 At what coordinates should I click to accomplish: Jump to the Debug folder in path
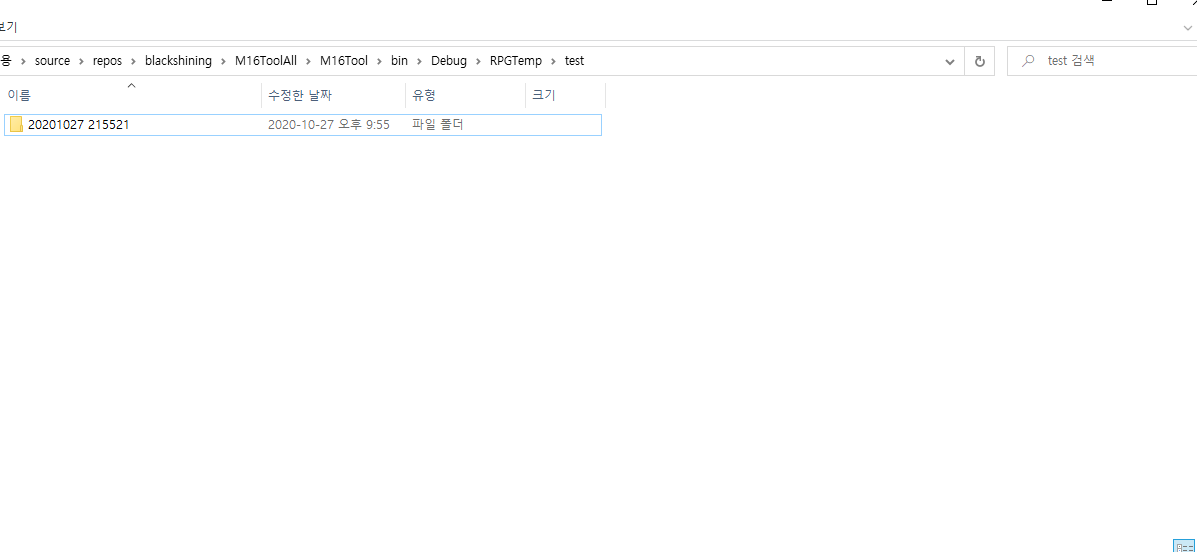click(x=449, y=61)
